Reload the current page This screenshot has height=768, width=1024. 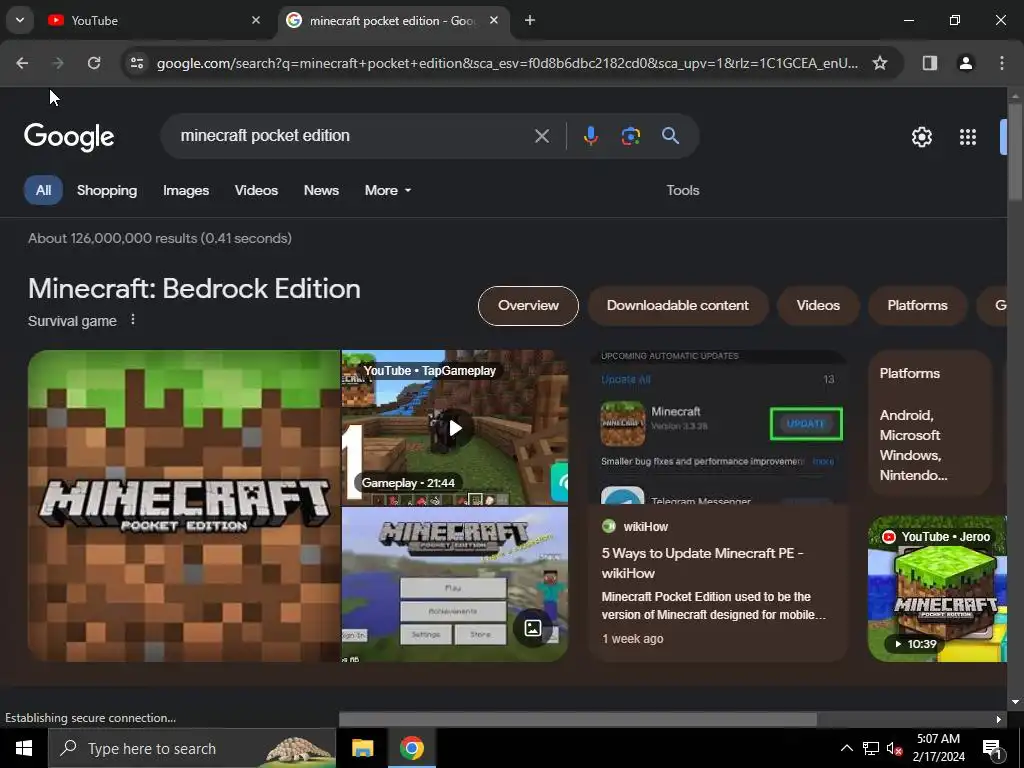(94, 63)
